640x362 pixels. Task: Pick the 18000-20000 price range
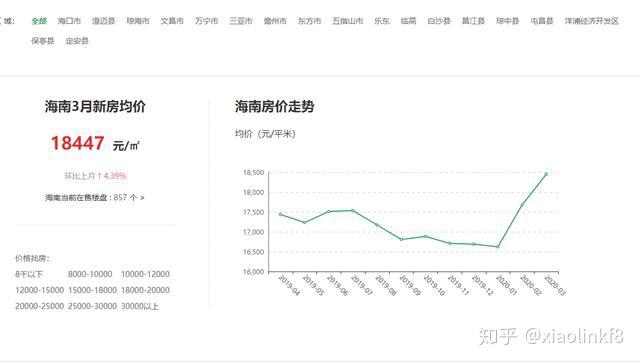145,290
